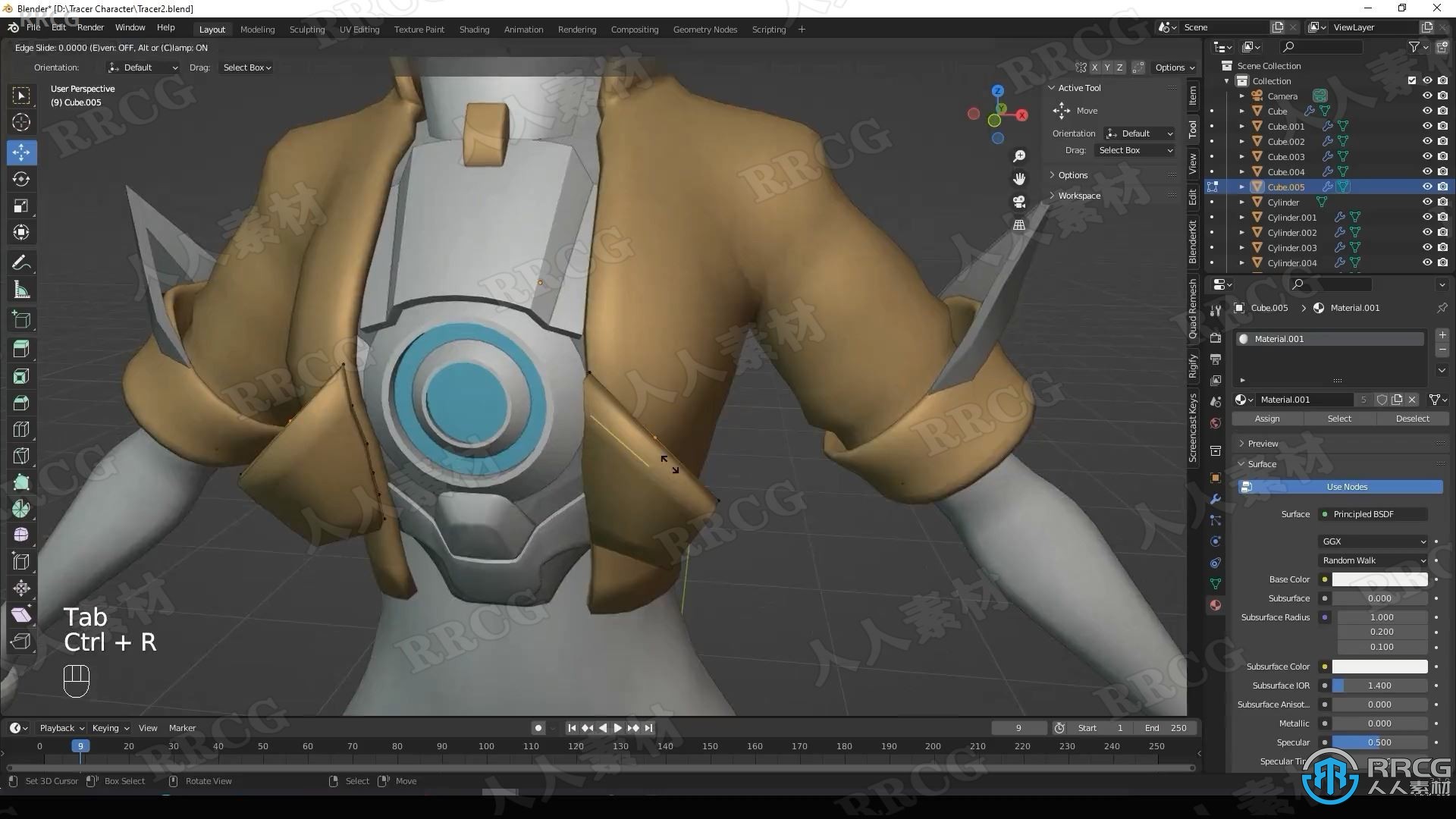Activate the Move tool in toolbar
The image size is (1456, 819).
coord(21,152)
